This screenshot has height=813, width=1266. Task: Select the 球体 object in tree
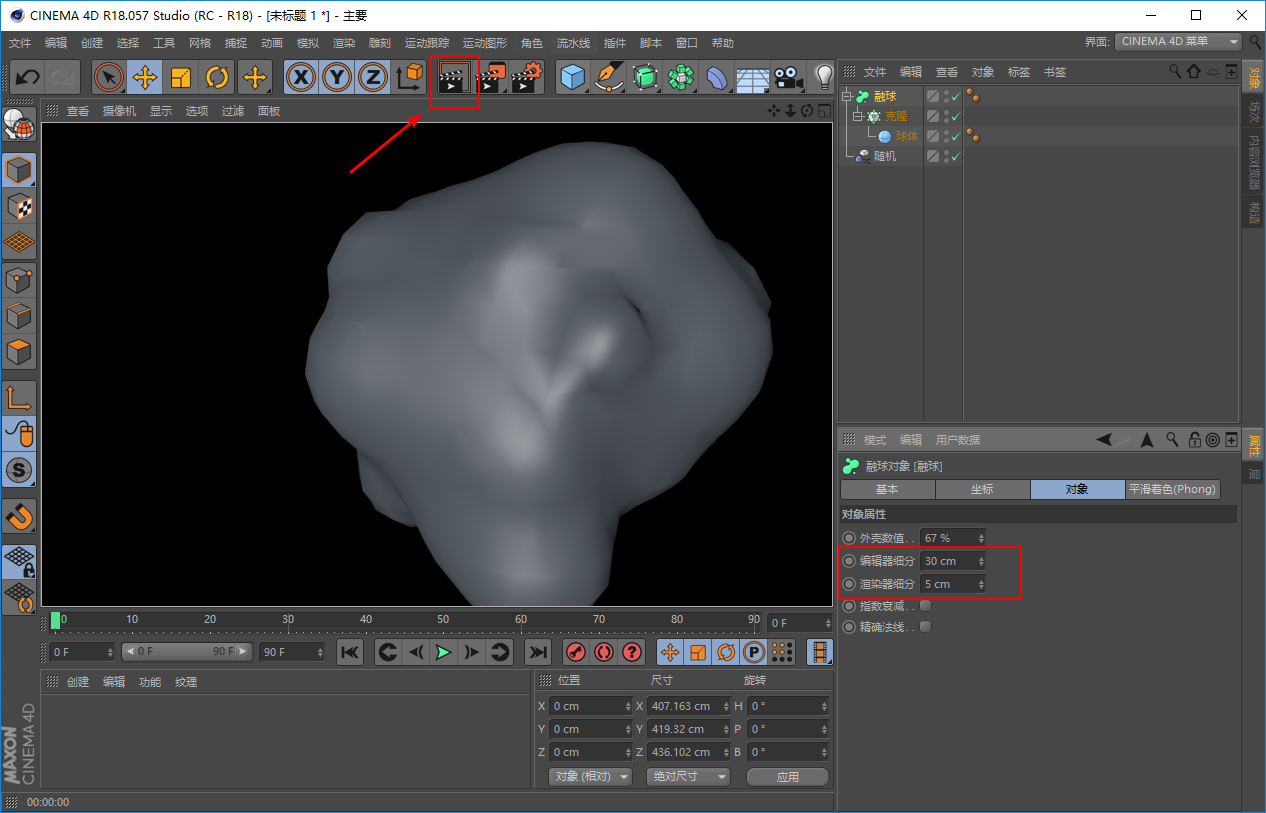907,137
